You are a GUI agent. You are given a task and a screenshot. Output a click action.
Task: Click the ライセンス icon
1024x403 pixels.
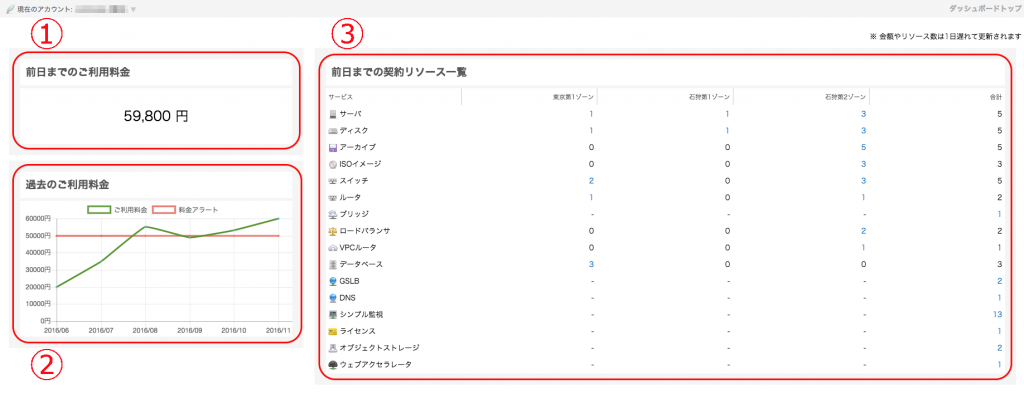click(333, 331)
